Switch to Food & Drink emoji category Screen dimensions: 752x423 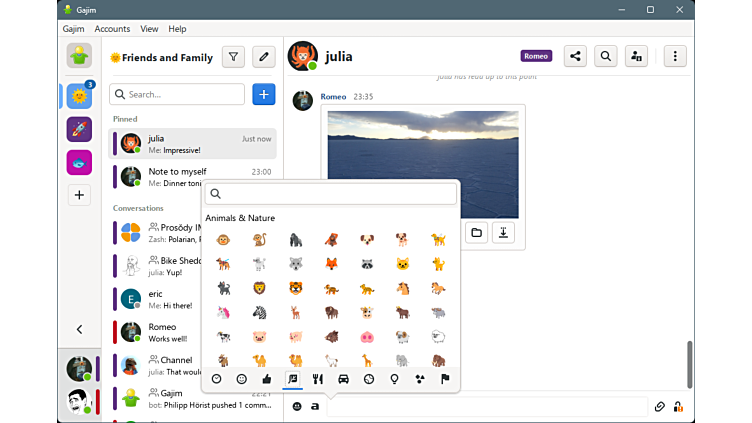click(318, 379)
